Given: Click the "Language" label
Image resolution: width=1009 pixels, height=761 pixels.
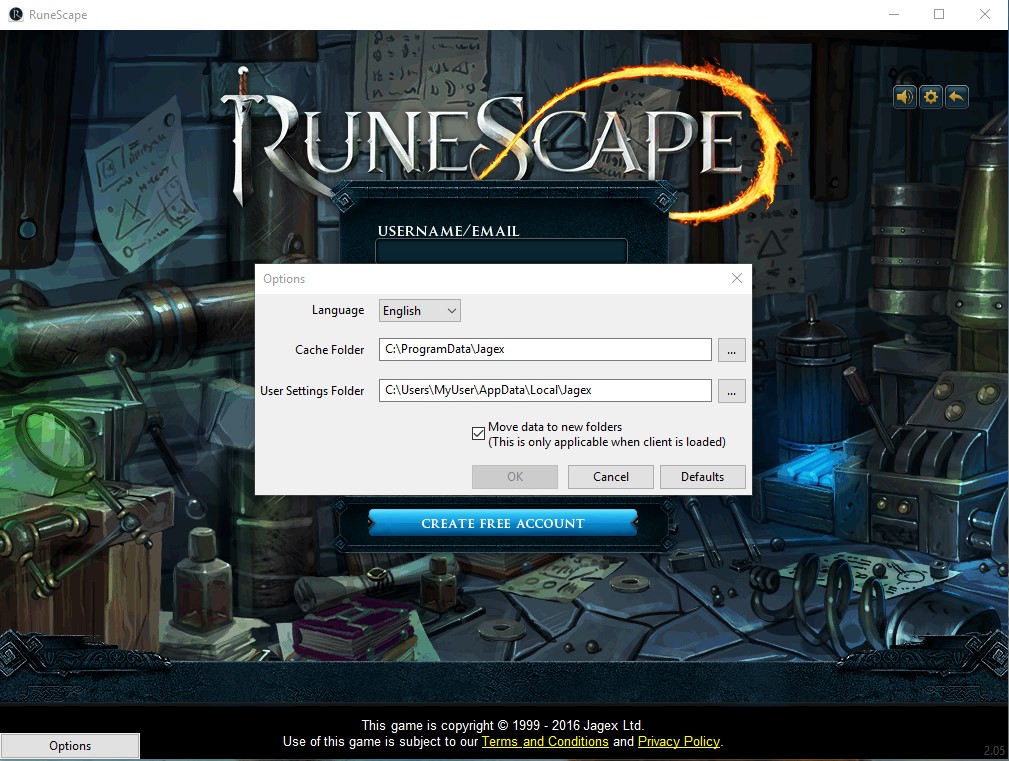Looking at the screenshot, I should tap(338, 310).
